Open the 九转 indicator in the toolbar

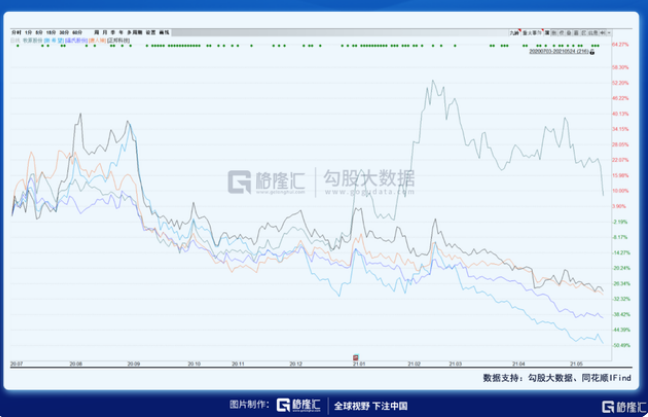514,32
